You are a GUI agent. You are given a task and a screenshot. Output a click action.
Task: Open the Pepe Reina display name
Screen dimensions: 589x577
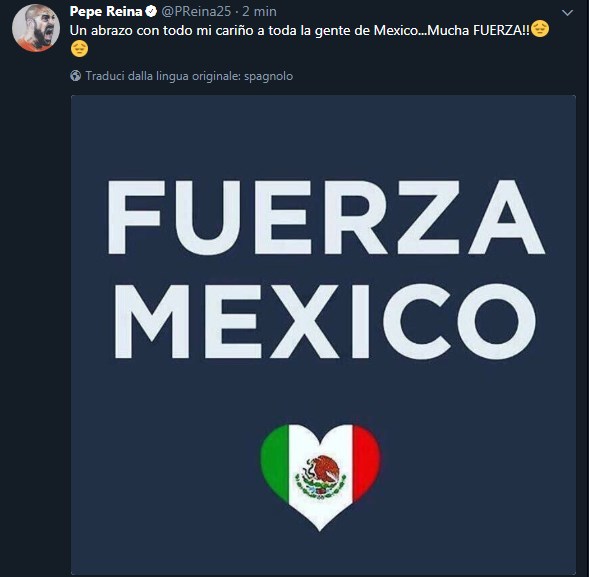point(106,12)
